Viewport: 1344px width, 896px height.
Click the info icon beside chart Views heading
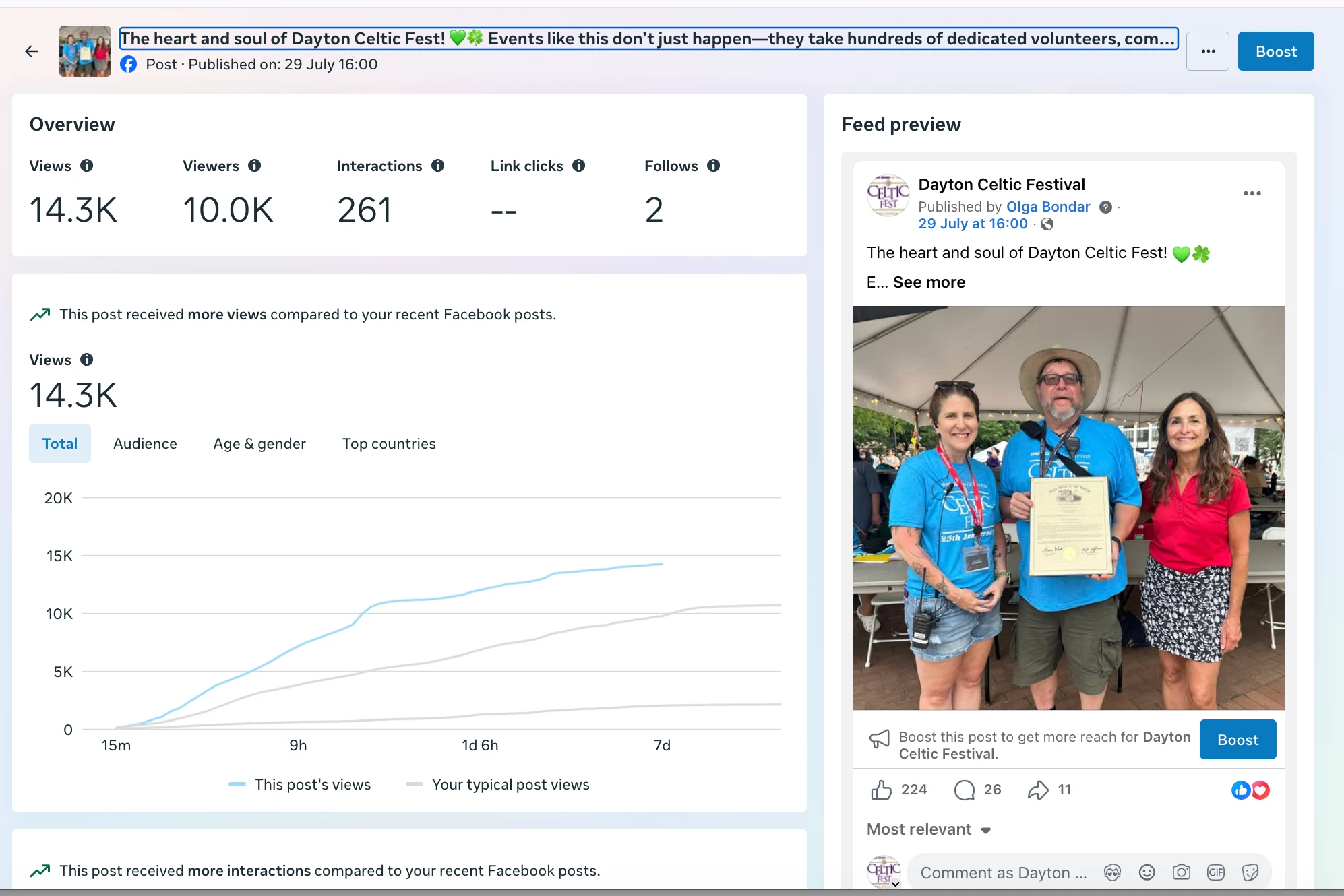[x=86, y=360]
